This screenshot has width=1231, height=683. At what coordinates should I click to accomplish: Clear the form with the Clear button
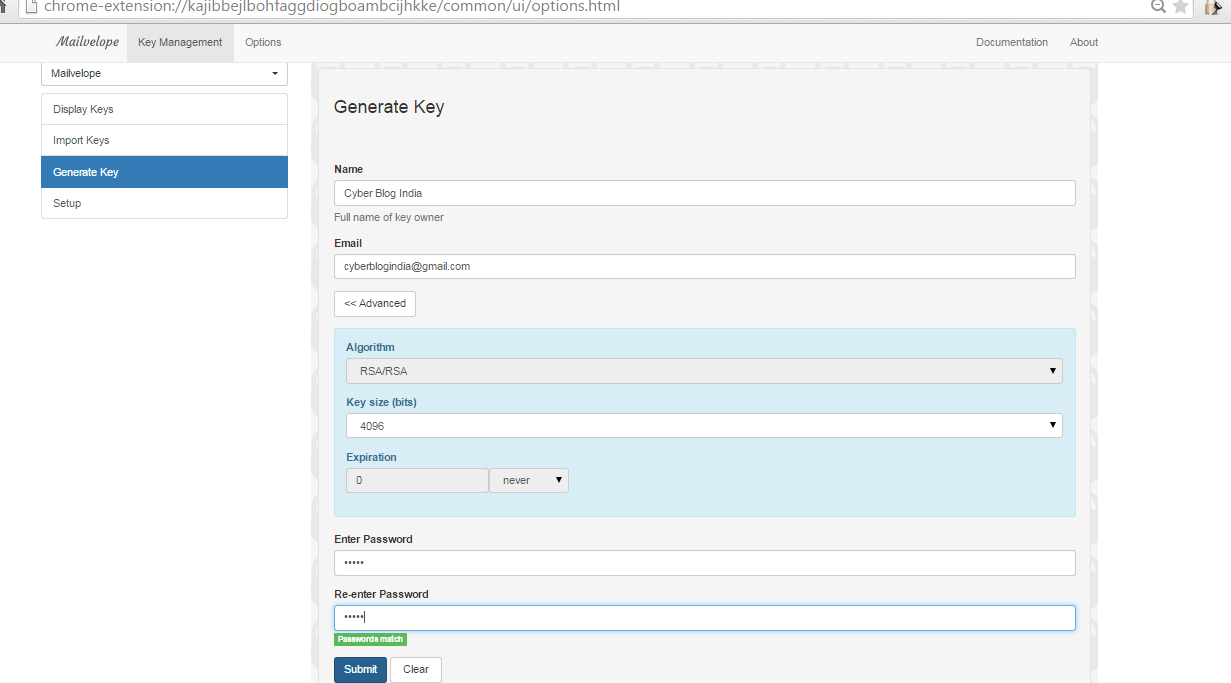pyautogui.click(x=416, y=670)
